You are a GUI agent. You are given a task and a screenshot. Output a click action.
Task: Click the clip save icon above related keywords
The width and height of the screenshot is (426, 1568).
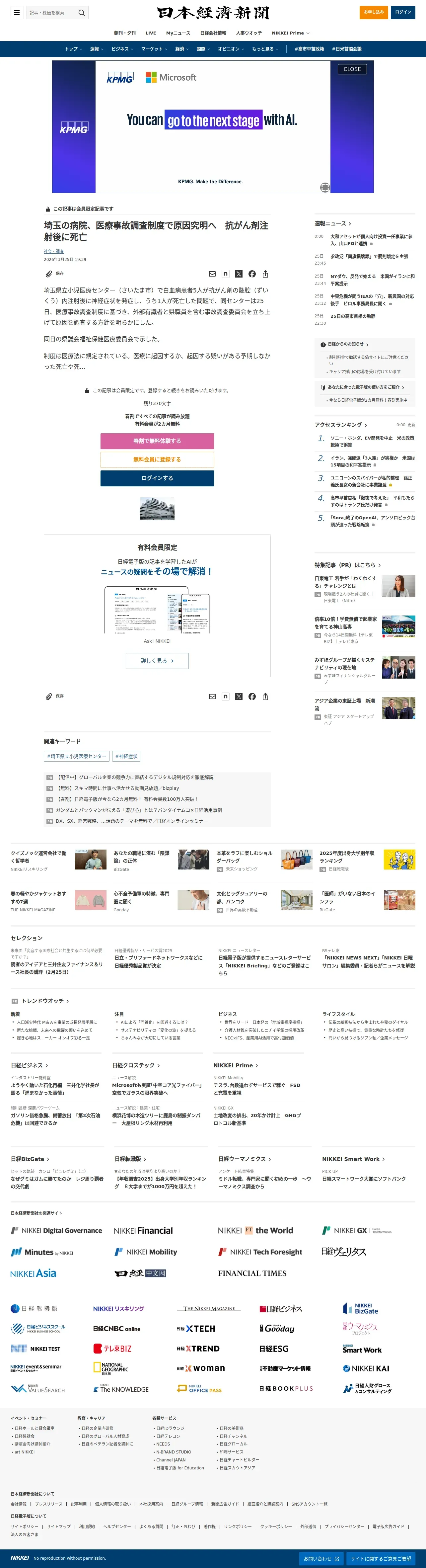[49, 696]
